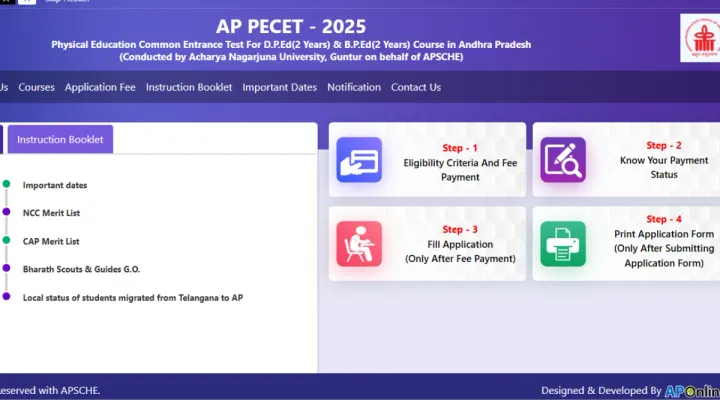Open the Notification menu item

354,87
